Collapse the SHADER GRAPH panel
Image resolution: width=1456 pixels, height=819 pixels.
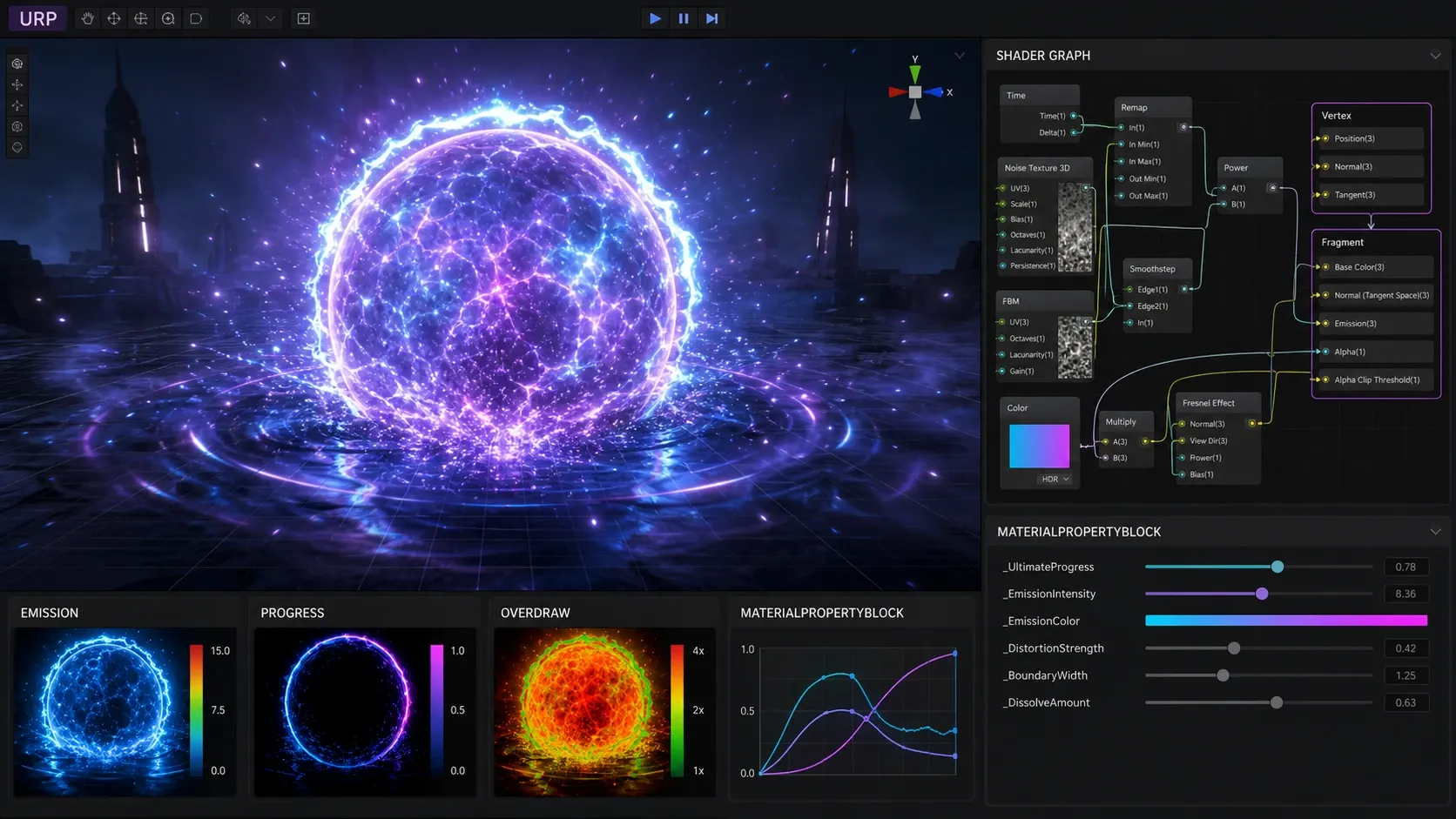pos(1435,56)
